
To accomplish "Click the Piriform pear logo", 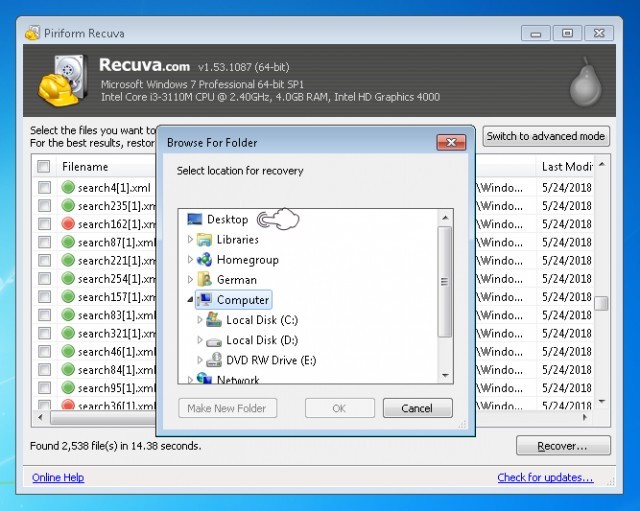I will 586,82.
